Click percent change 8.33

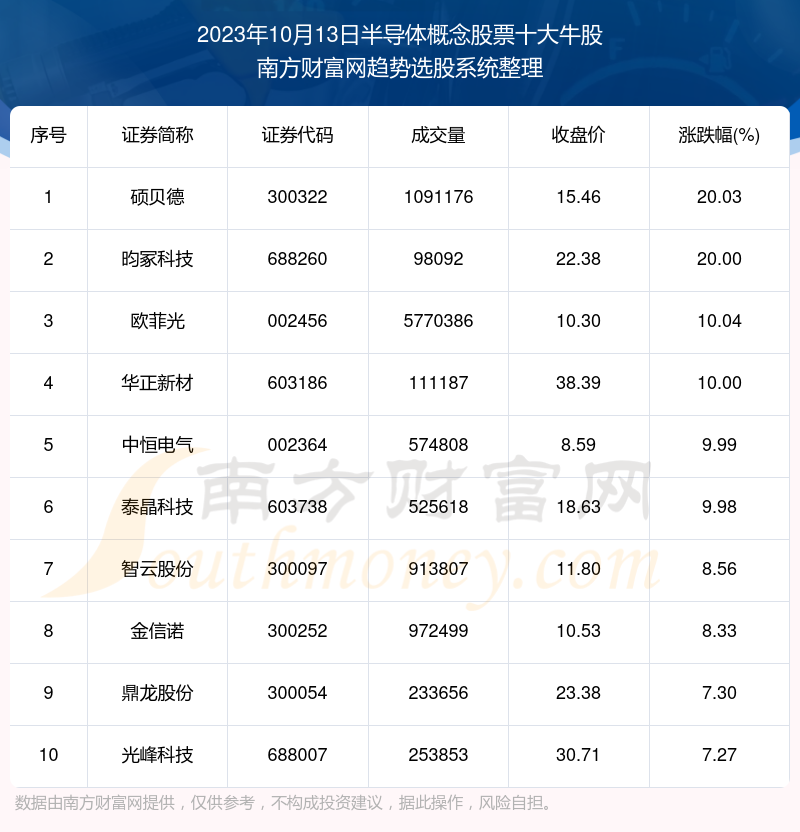[719, 631]
